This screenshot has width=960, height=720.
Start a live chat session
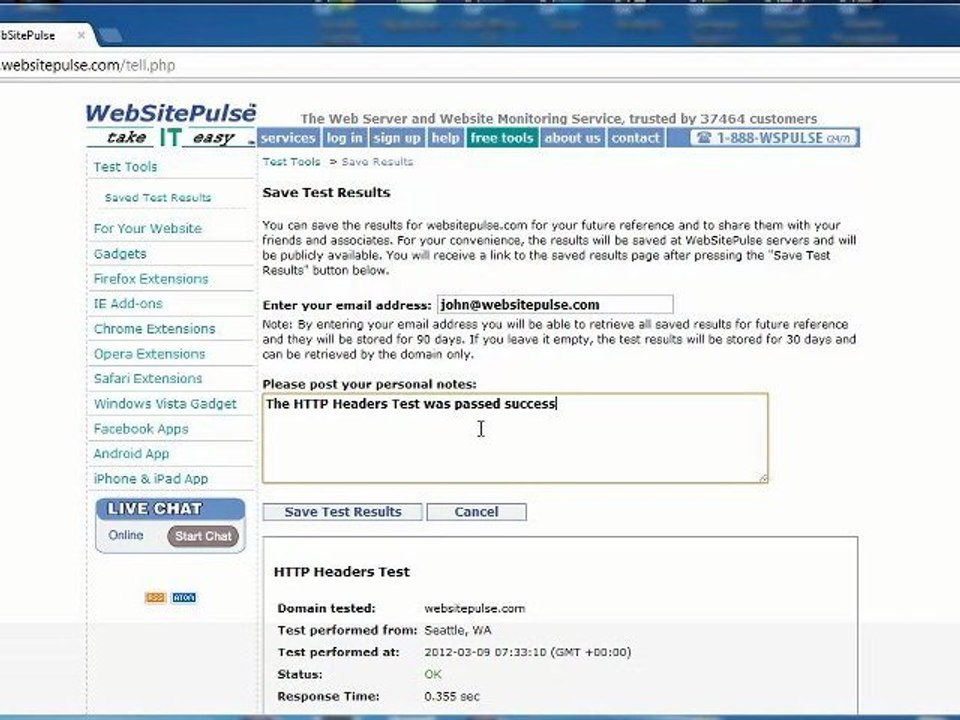[203, 536]
